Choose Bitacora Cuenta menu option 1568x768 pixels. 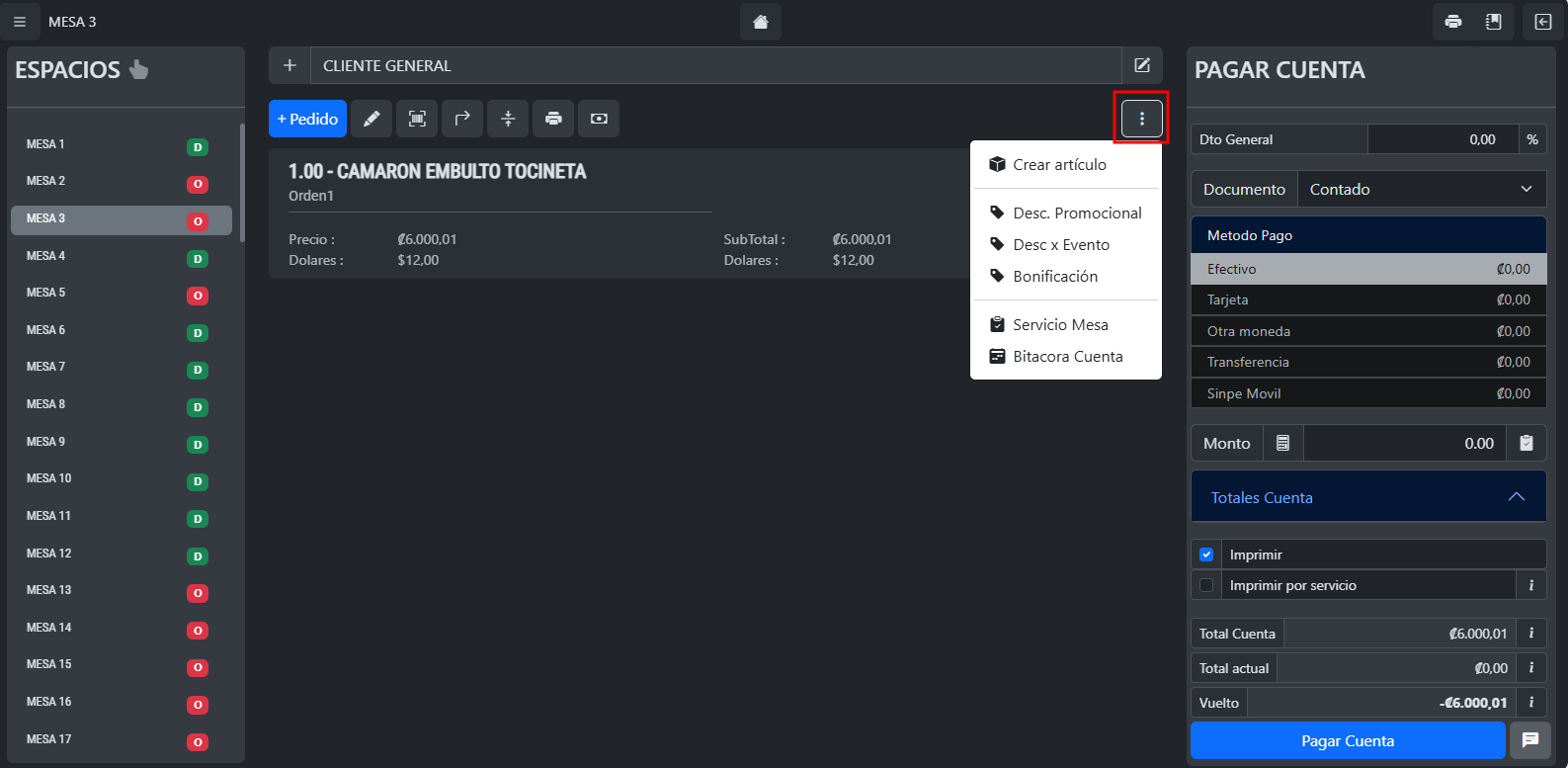(1067, 356)
